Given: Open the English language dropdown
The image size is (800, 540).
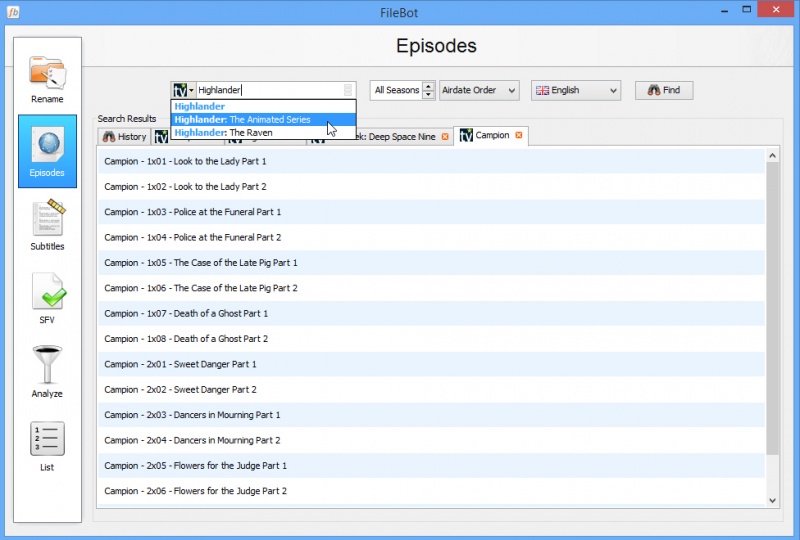Looking at the screenshot, I should tap(576, 90).
